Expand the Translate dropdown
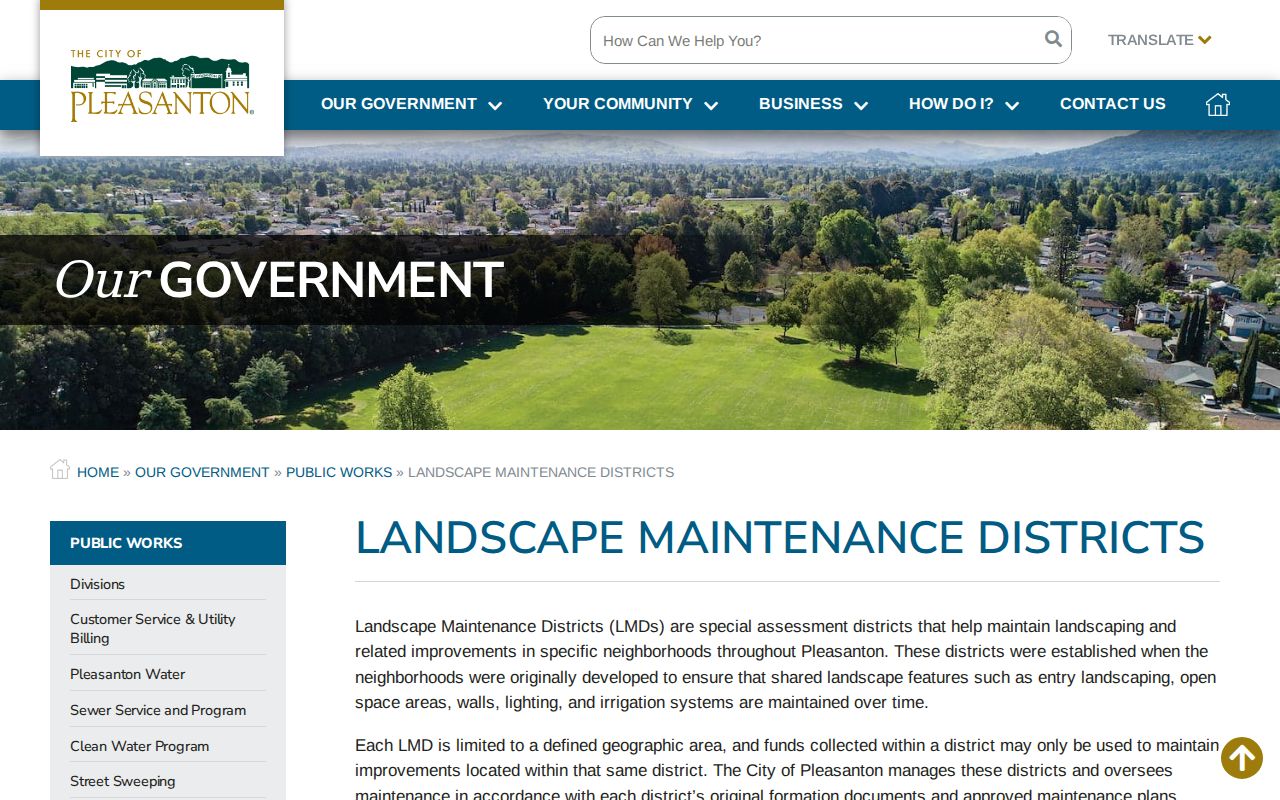 click(x=1160, y=40)
